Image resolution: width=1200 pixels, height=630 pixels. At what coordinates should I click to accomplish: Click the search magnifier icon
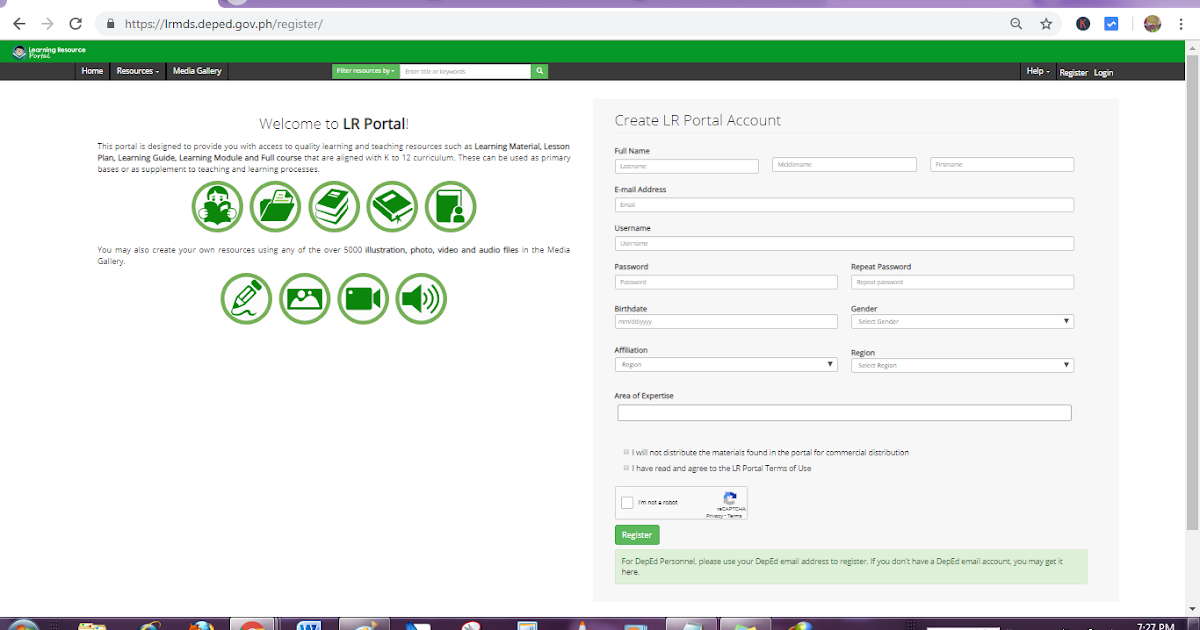pos(539,71)
